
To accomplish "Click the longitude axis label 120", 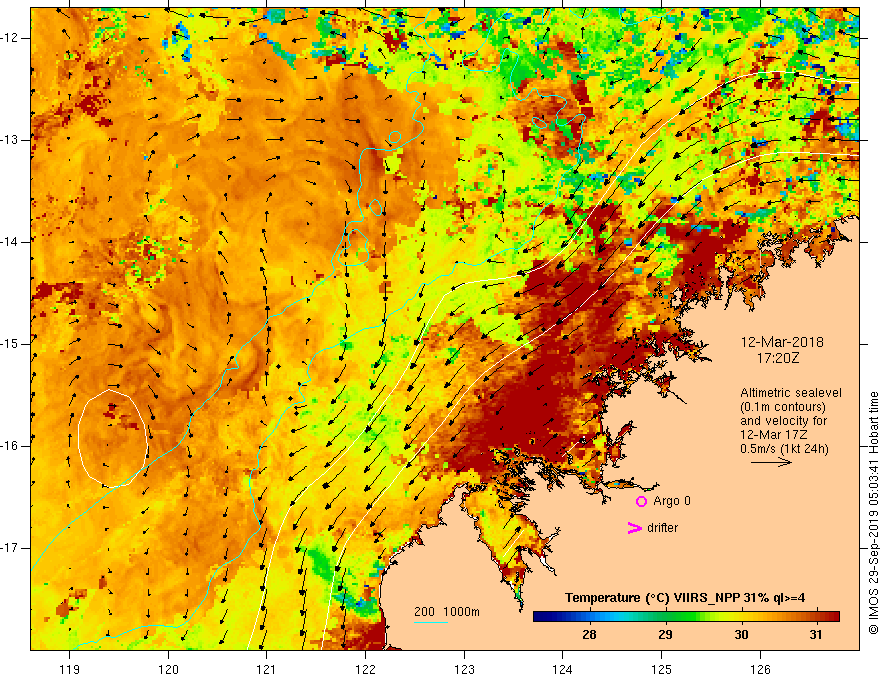I will click(168, 669).
